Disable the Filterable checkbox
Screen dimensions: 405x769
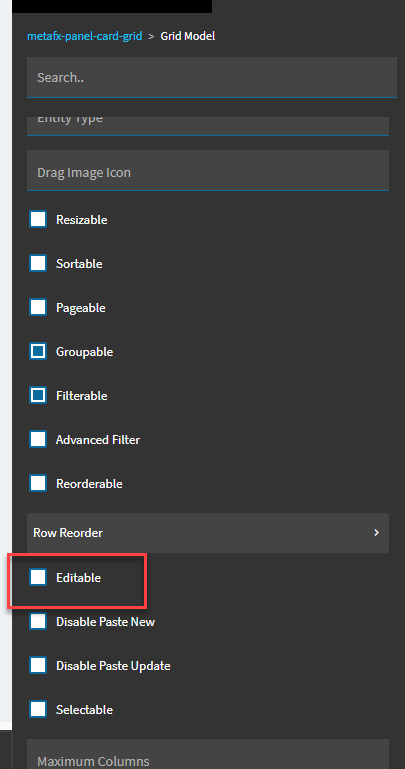[x=38, y=395]
